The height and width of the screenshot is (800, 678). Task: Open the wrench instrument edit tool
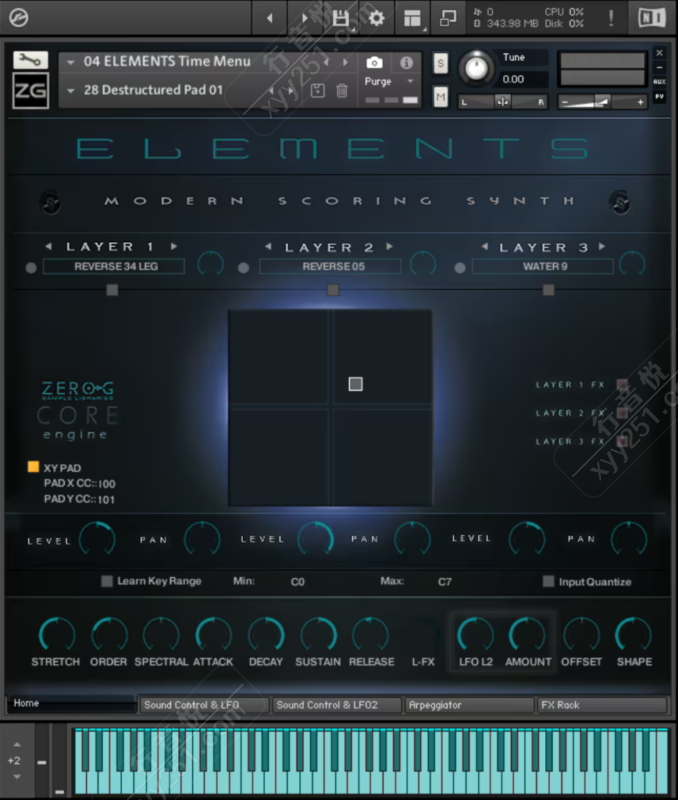(x=31, y=60)
